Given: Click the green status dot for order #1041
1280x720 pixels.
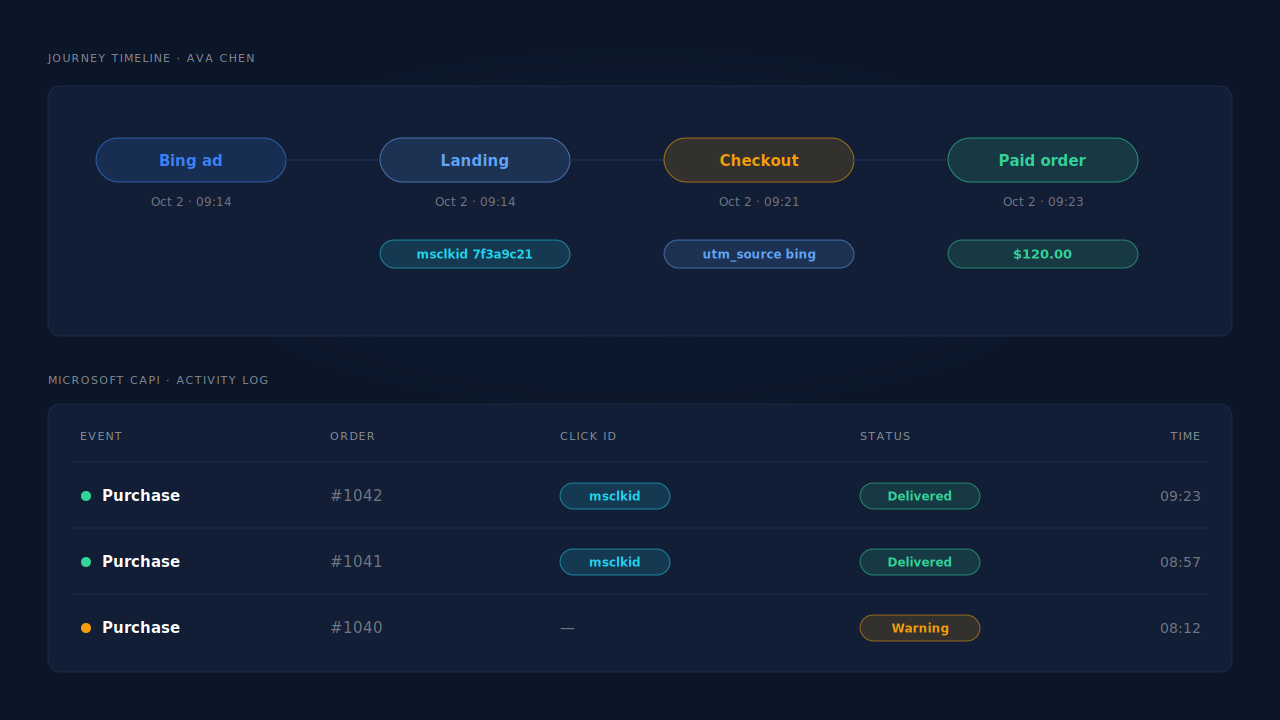Looking at the screenshot, I should (x=86, y=562).
